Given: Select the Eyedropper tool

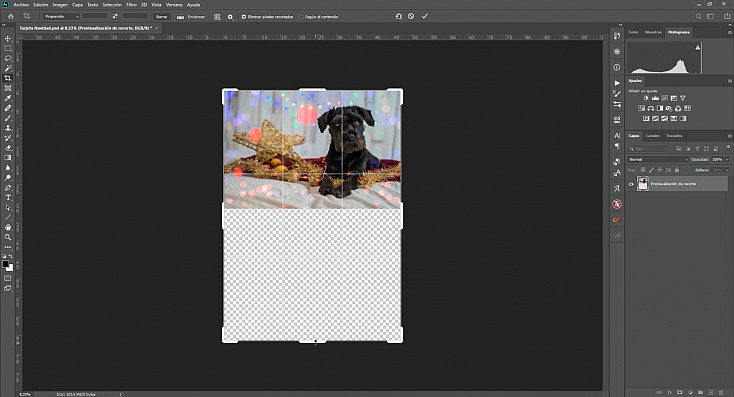Looking at the screenshot, I should click(x=8, y=98).
